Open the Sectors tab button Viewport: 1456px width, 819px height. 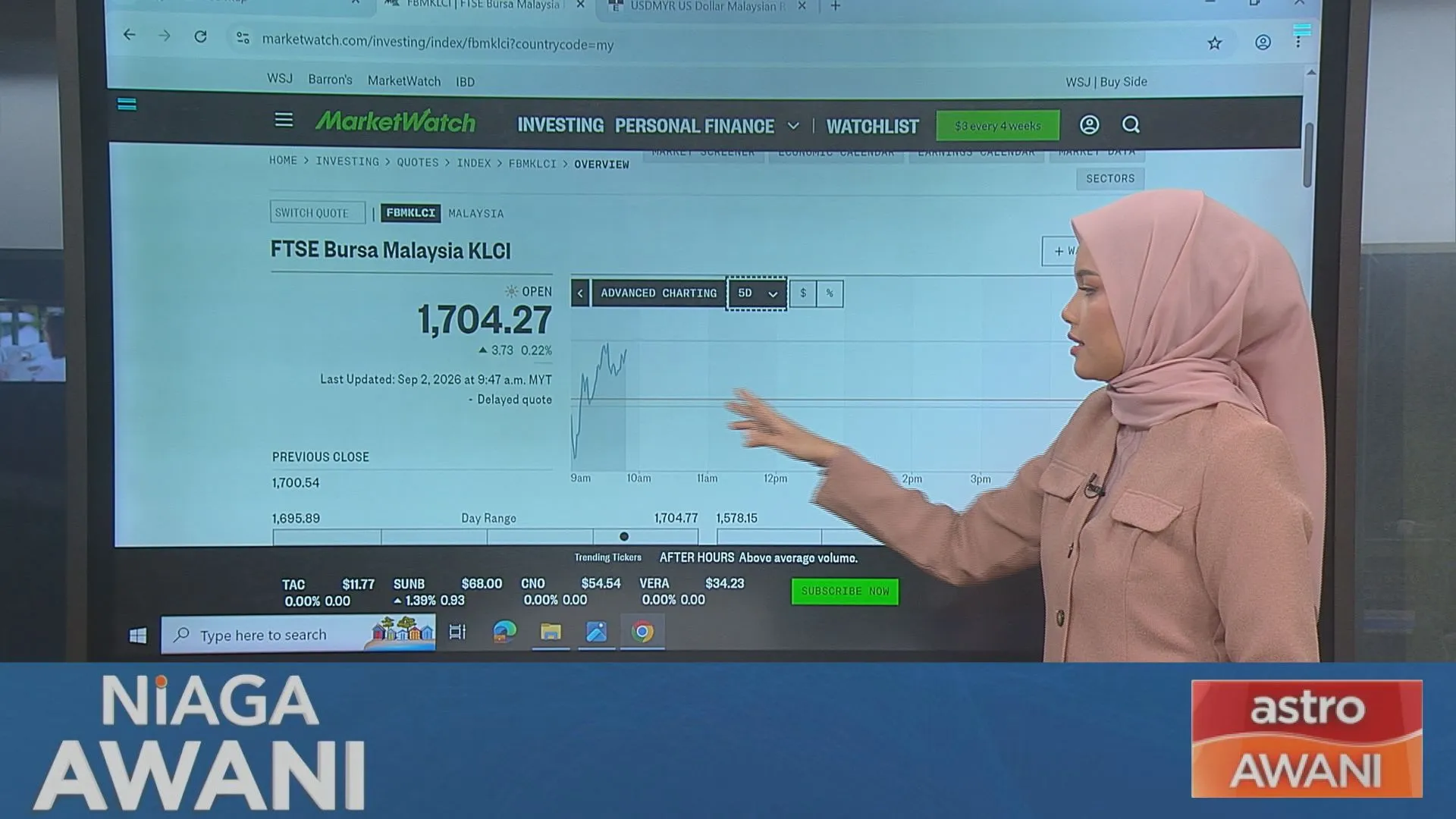1109,178
